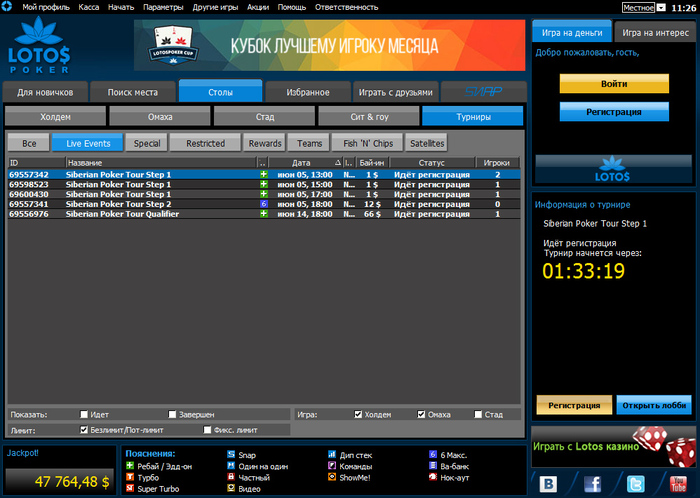The image size is (700, 498).
Task: Switch to Игра на интерес tab
Action: pyautogui.click(x=655, y=33)
